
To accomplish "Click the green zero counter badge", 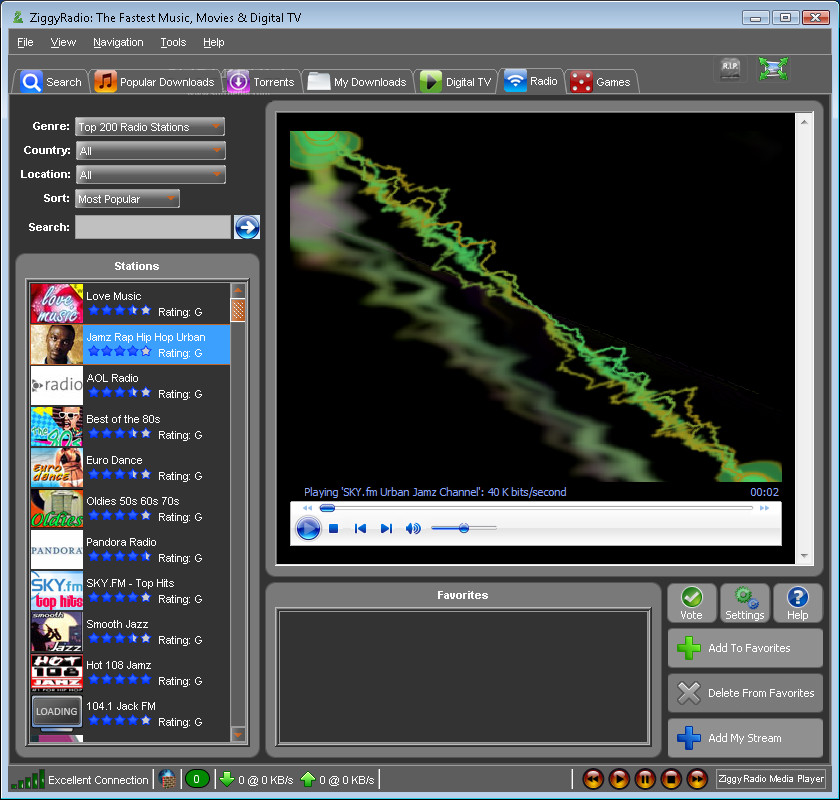I will click(x=197, y=779).
